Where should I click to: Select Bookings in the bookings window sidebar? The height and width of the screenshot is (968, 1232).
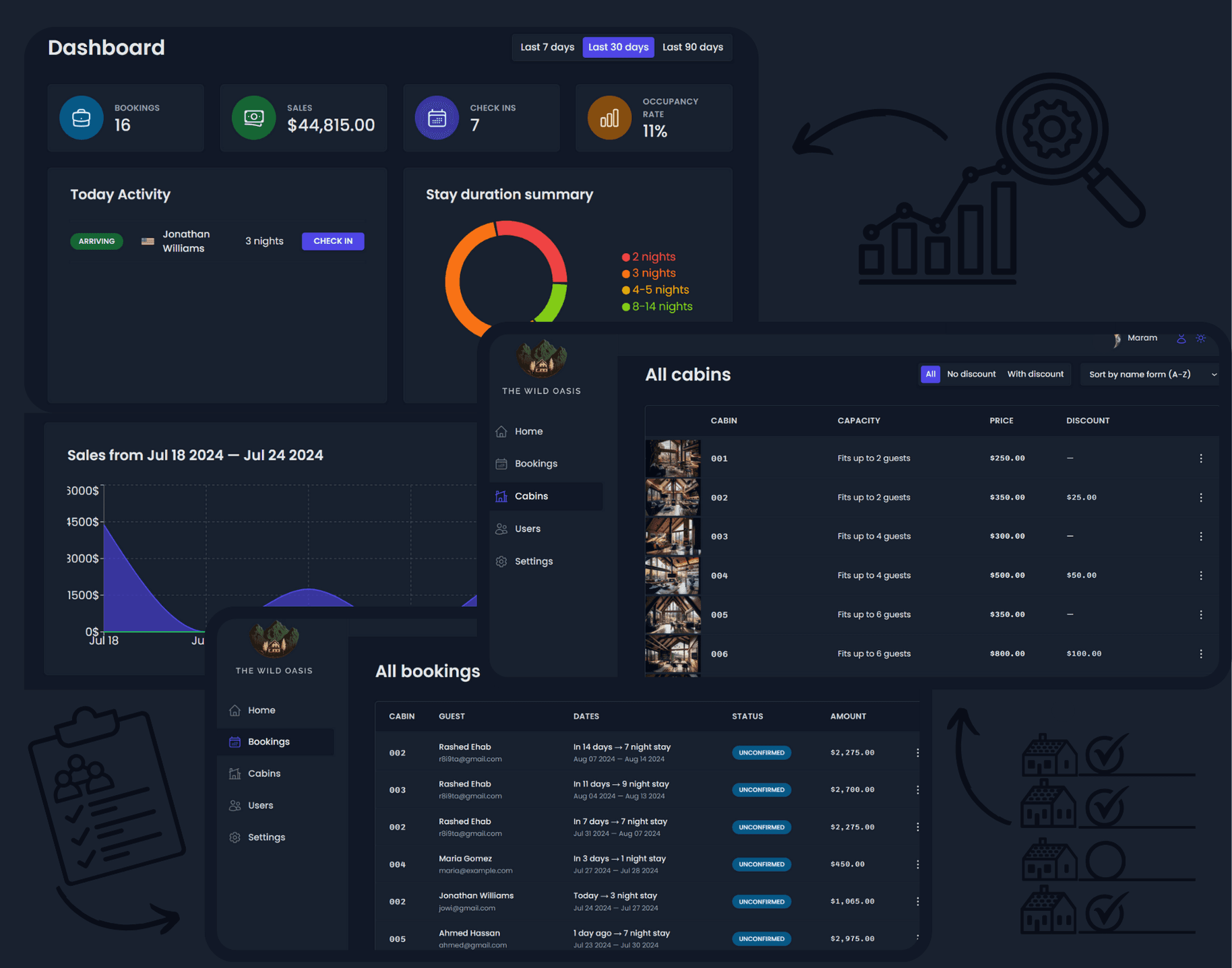(x=276, y=742)
